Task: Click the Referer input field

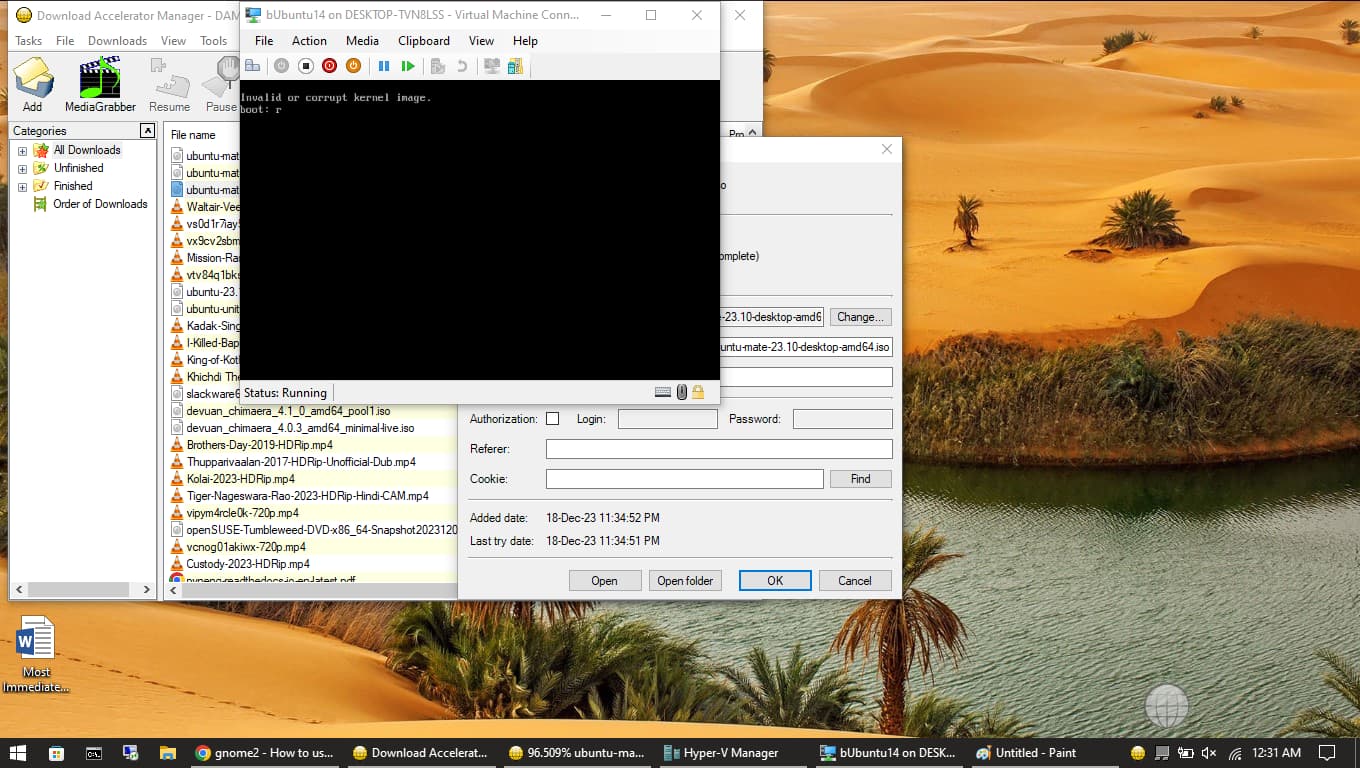Action: coord(718,449)
